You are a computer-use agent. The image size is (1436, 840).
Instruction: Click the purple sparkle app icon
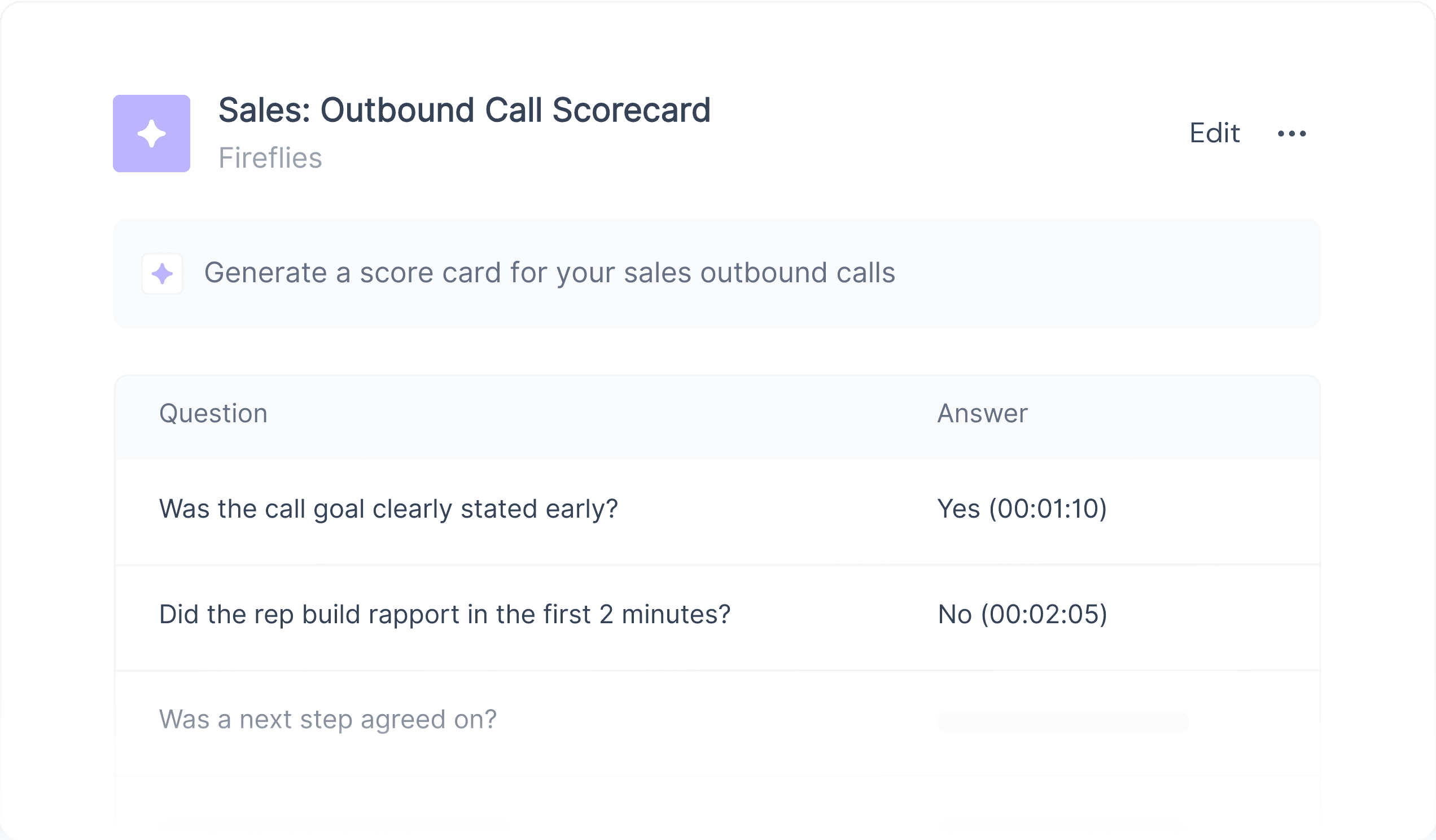coord(152,133)
